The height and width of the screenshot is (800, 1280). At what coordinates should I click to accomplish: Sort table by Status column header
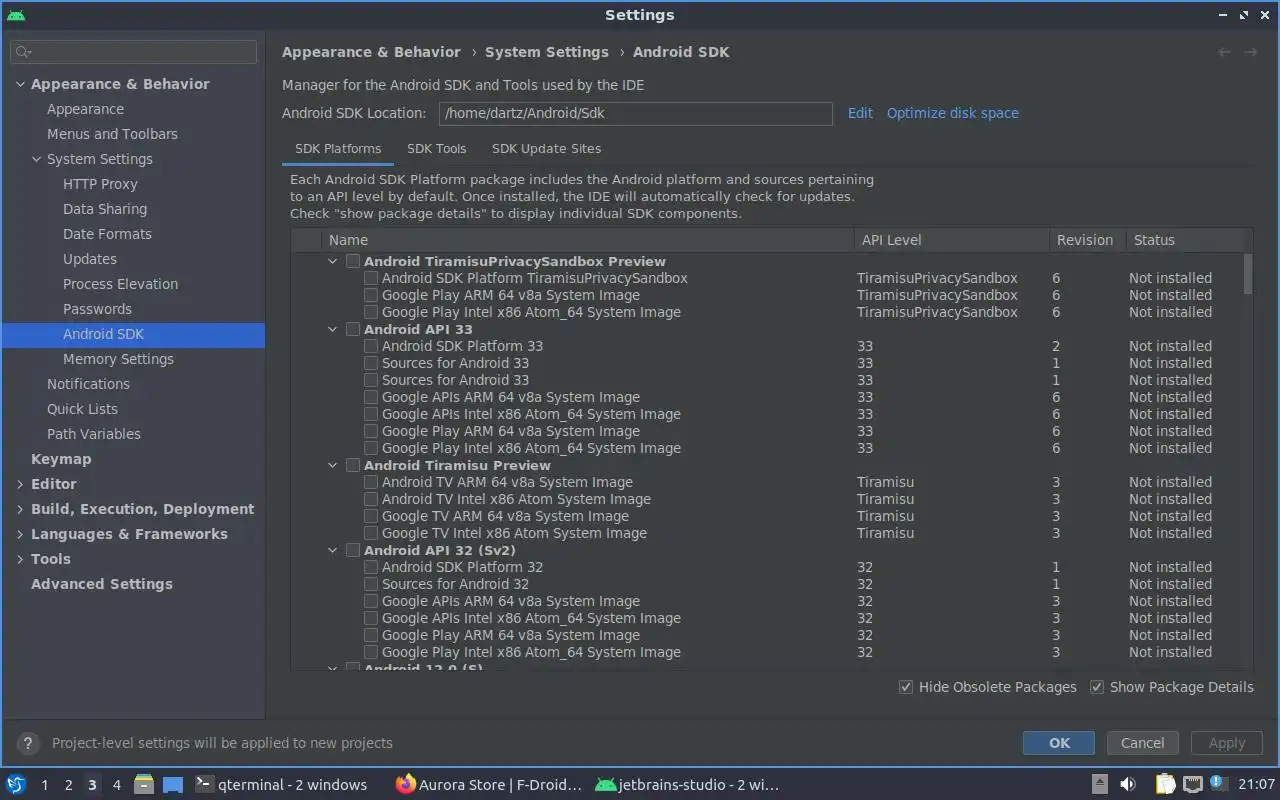pyautogui.click(x=1184, y=240)
